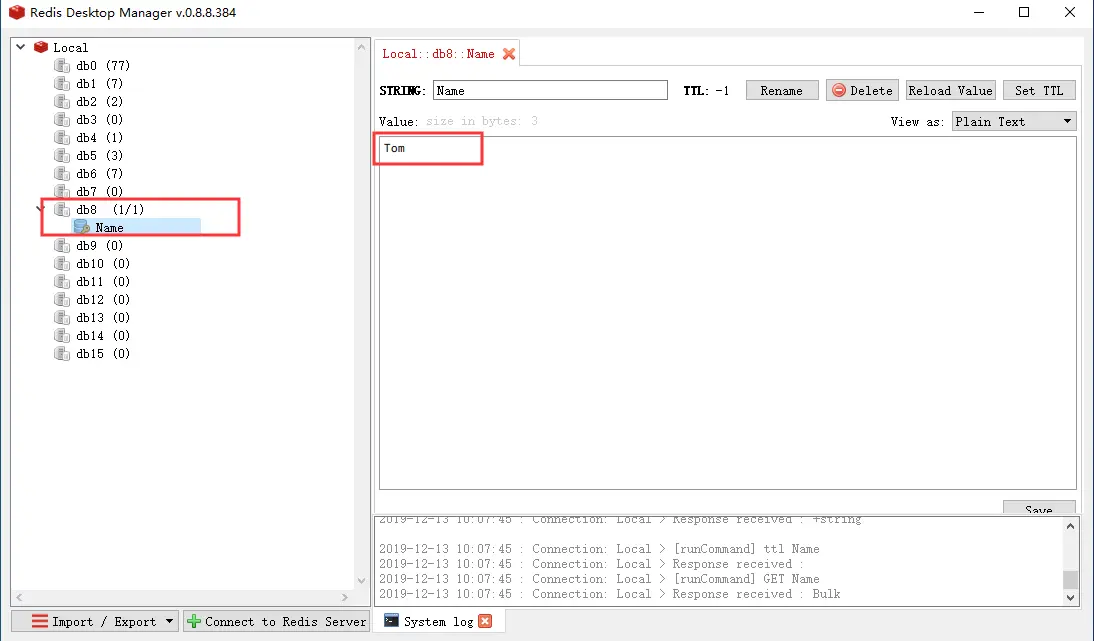Collapse the Local connection tree
The height and width of the screenshot is (641, 1094).
pos(21,47)
